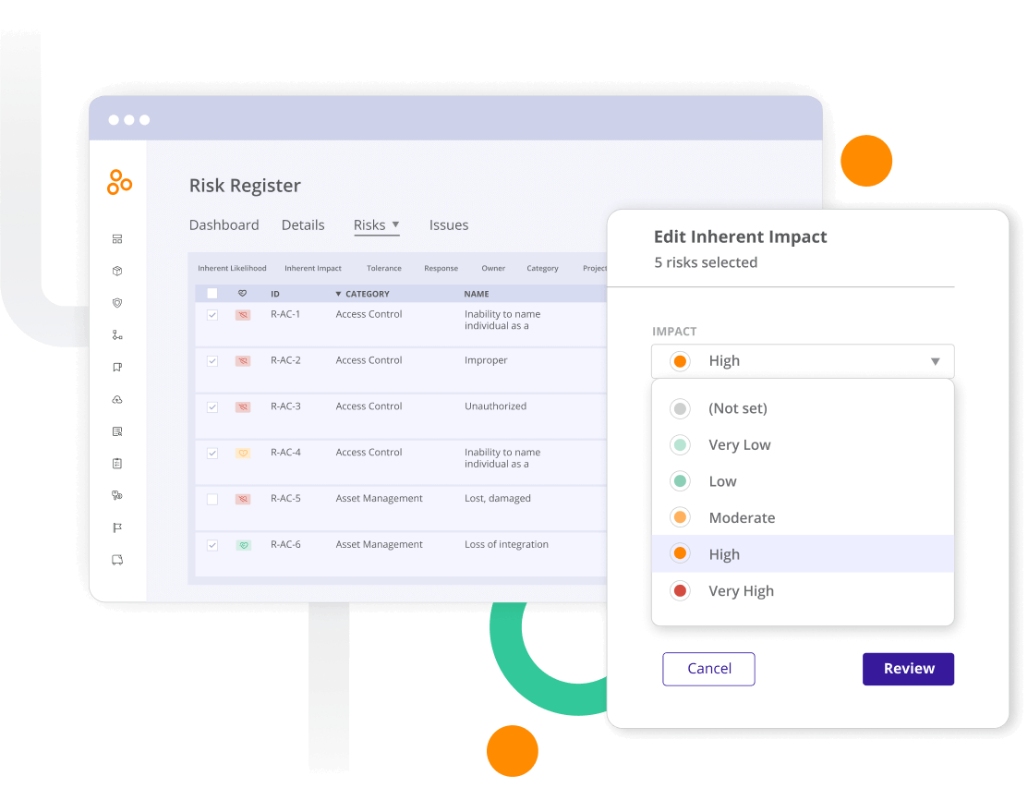Check the R-AC-5 row checkbox

(x=212, y=500)
